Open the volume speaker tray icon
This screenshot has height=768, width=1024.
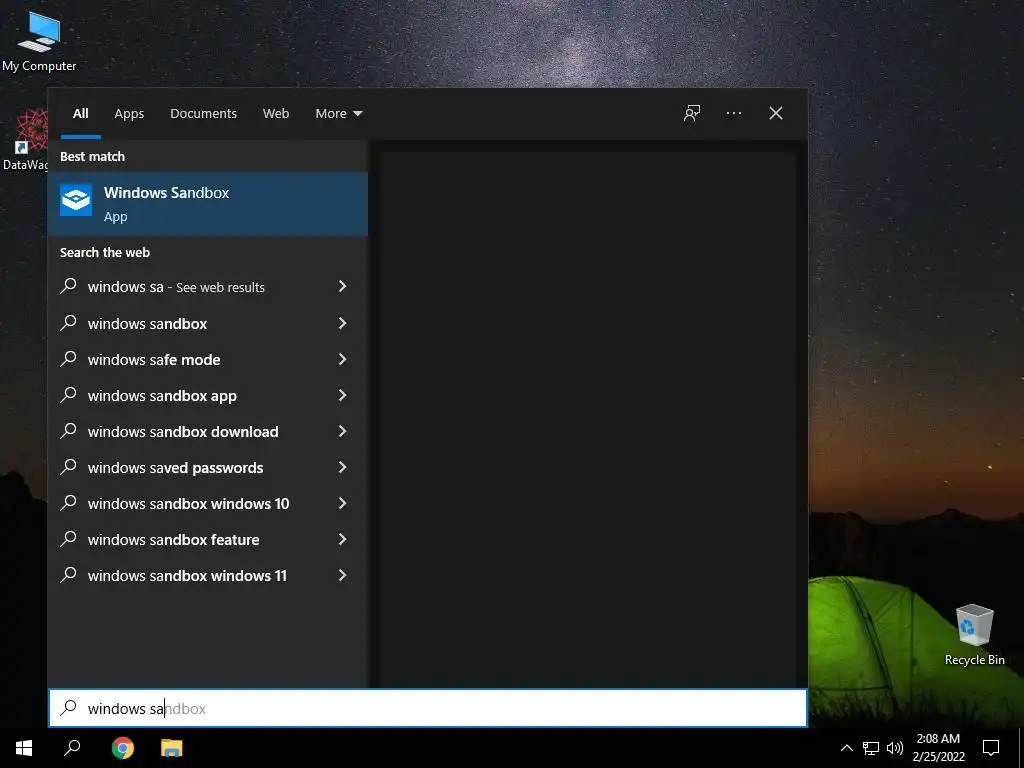pyautogui.click(x=894, y=748)
